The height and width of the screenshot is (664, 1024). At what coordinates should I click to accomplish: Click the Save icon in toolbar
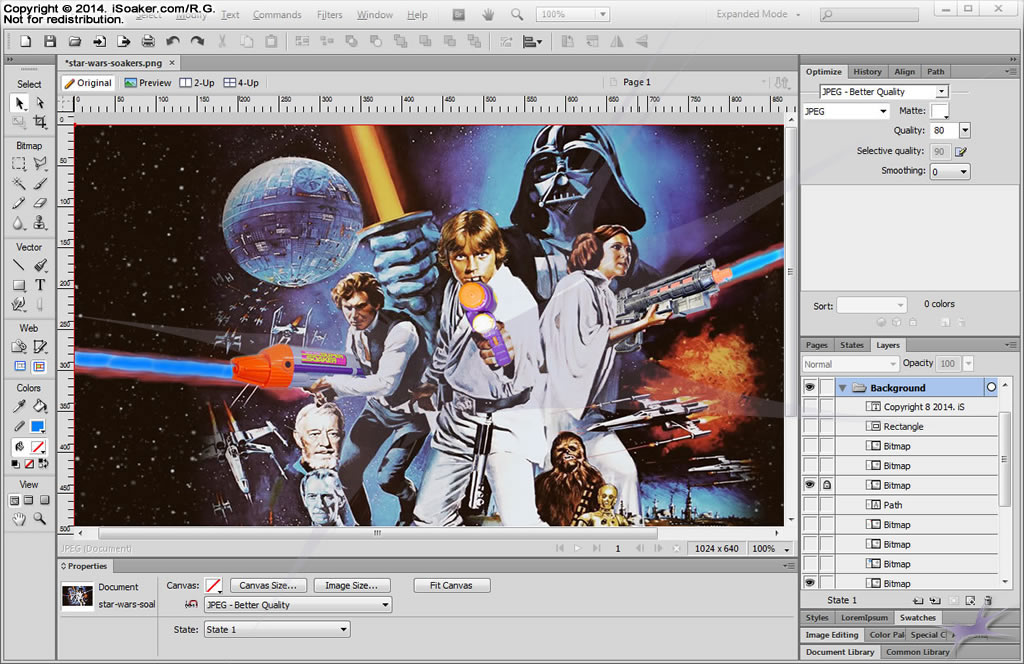pyautogui.click(x=50, y=41)
